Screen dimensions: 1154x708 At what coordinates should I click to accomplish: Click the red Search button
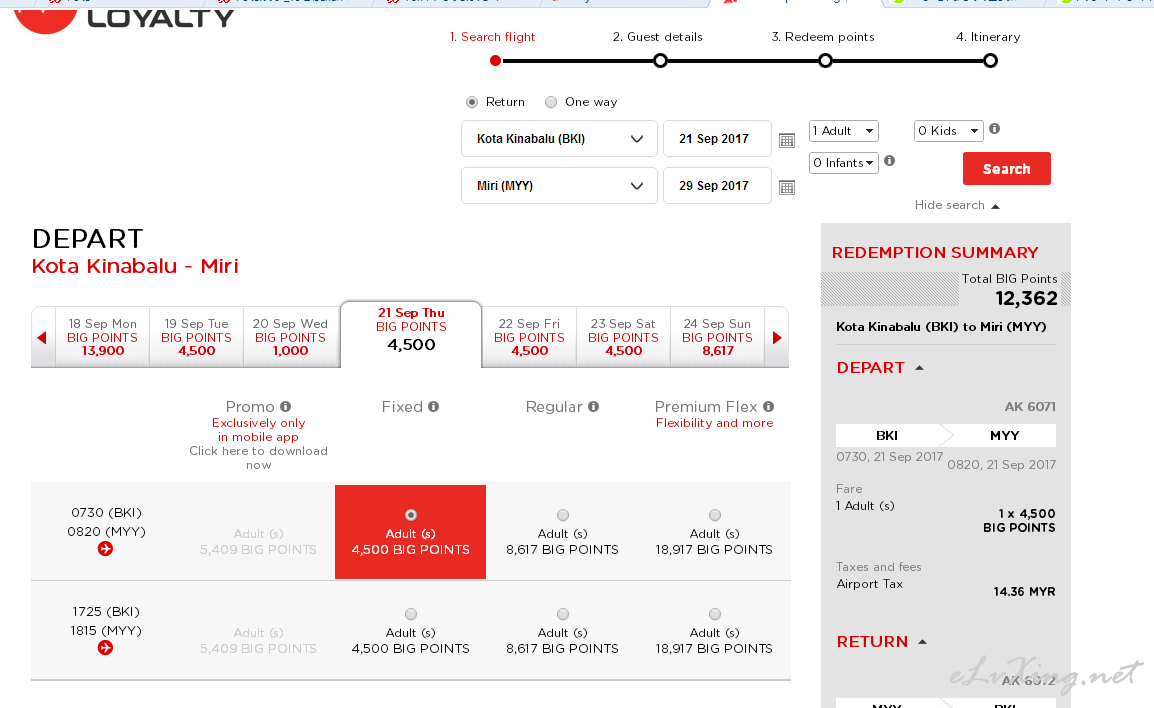1007,169
